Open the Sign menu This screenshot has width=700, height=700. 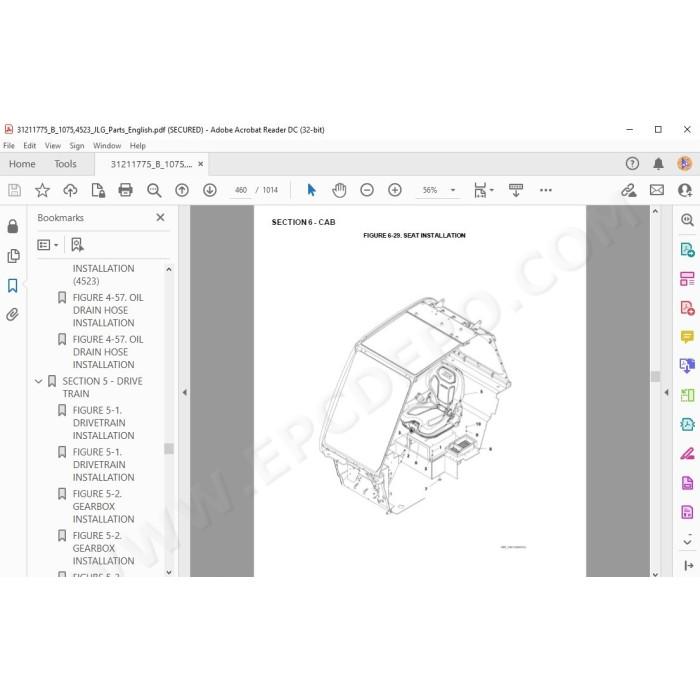pos(77,146)
